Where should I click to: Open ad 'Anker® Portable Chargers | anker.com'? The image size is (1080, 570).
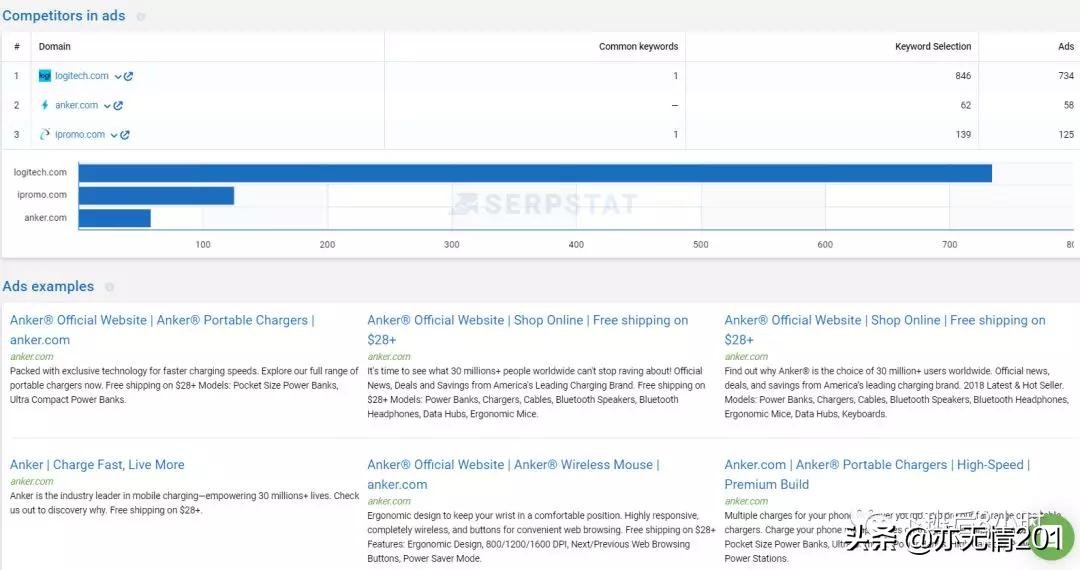click(162, 330)
